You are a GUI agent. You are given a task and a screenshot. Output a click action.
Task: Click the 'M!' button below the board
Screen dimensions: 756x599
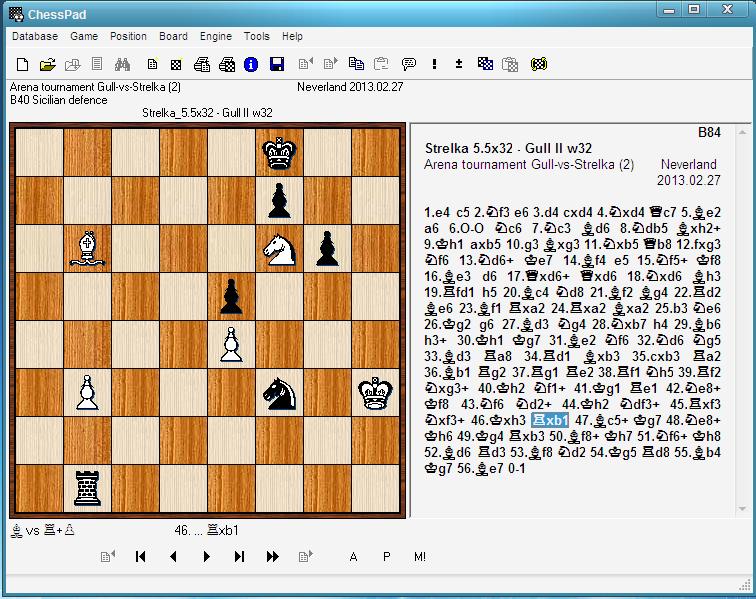[x=419, y=557]
